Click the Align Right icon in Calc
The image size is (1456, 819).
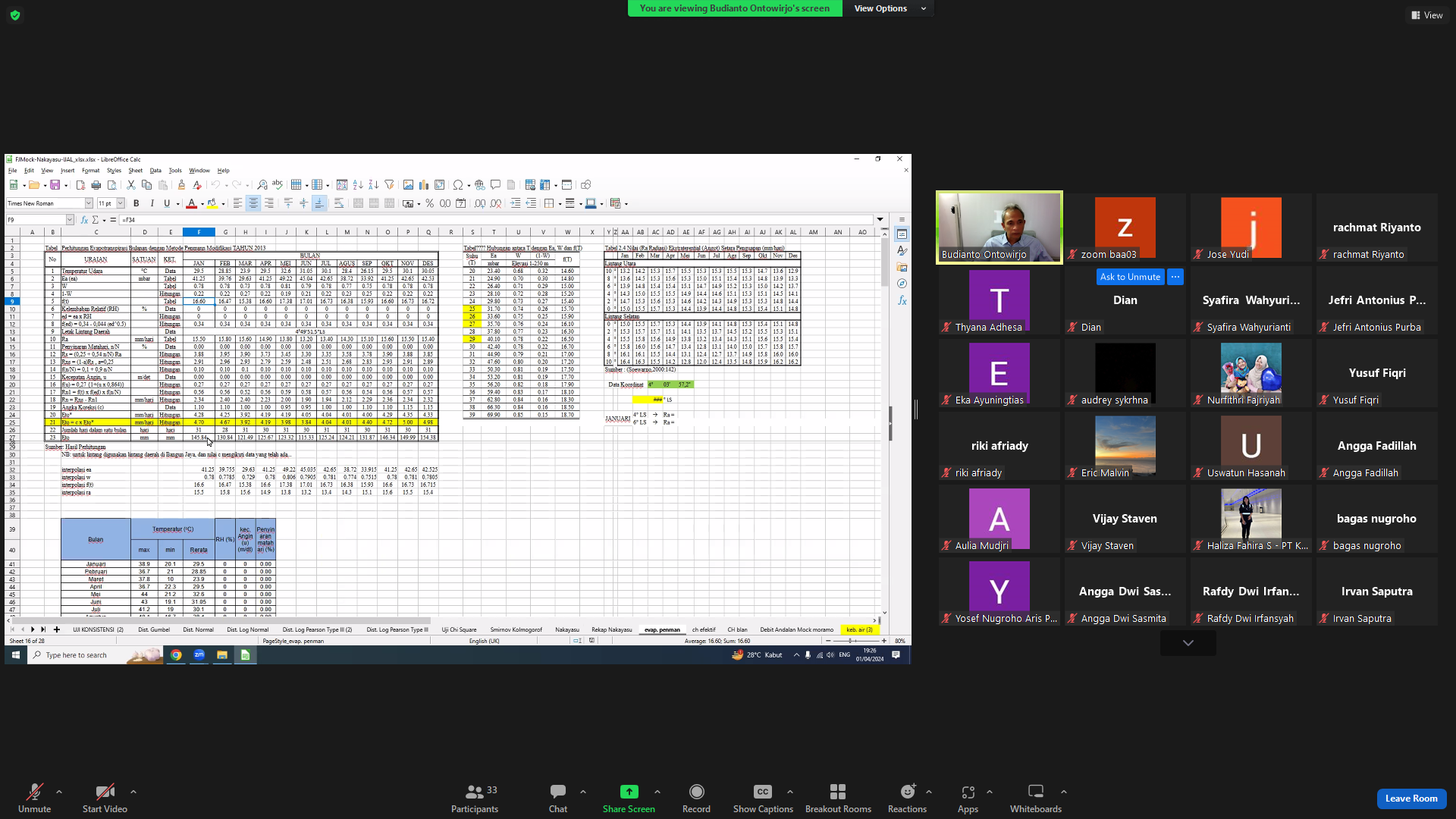(x=269, y=203)
